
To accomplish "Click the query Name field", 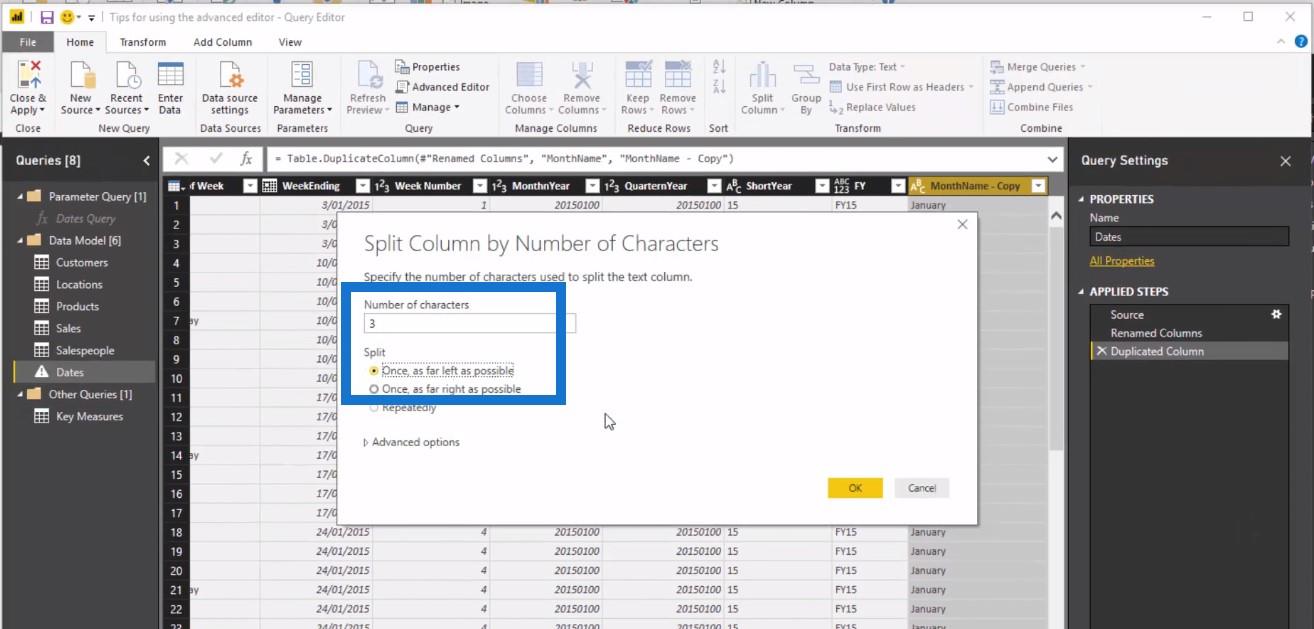I will pyautogui.click(x=1189, y=237).
